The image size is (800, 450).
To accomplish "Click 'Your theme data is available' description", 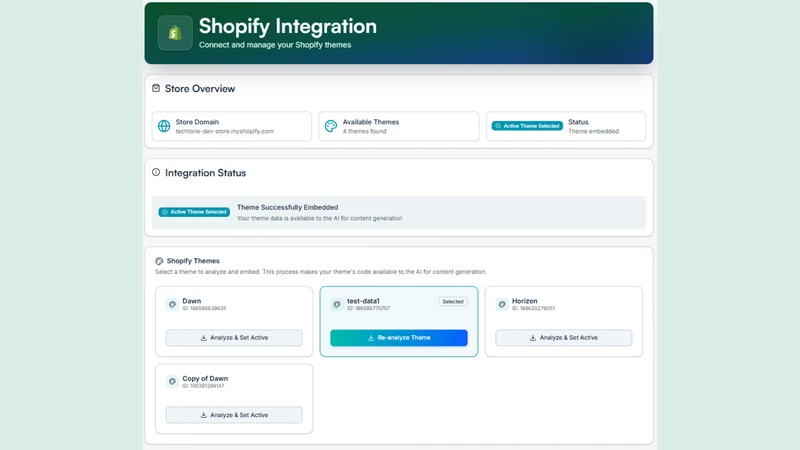I will [x=319, y=218].
